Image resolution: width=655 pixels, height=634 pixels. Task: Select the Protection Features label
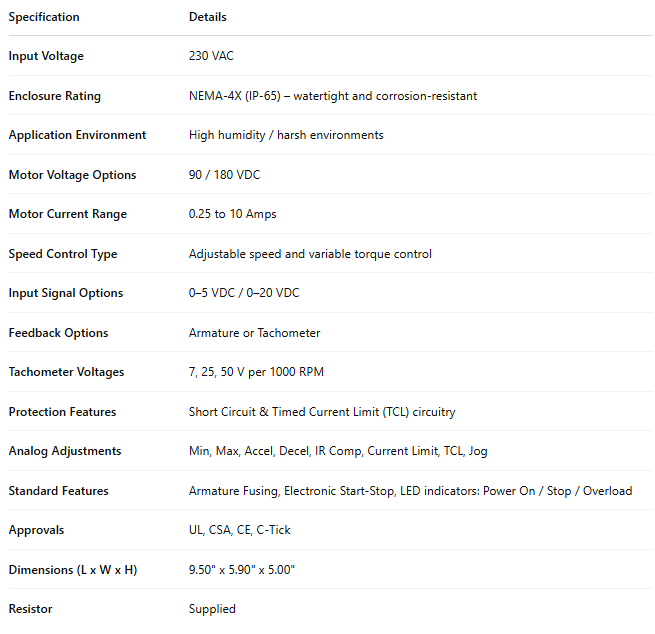tap(62, 412)
